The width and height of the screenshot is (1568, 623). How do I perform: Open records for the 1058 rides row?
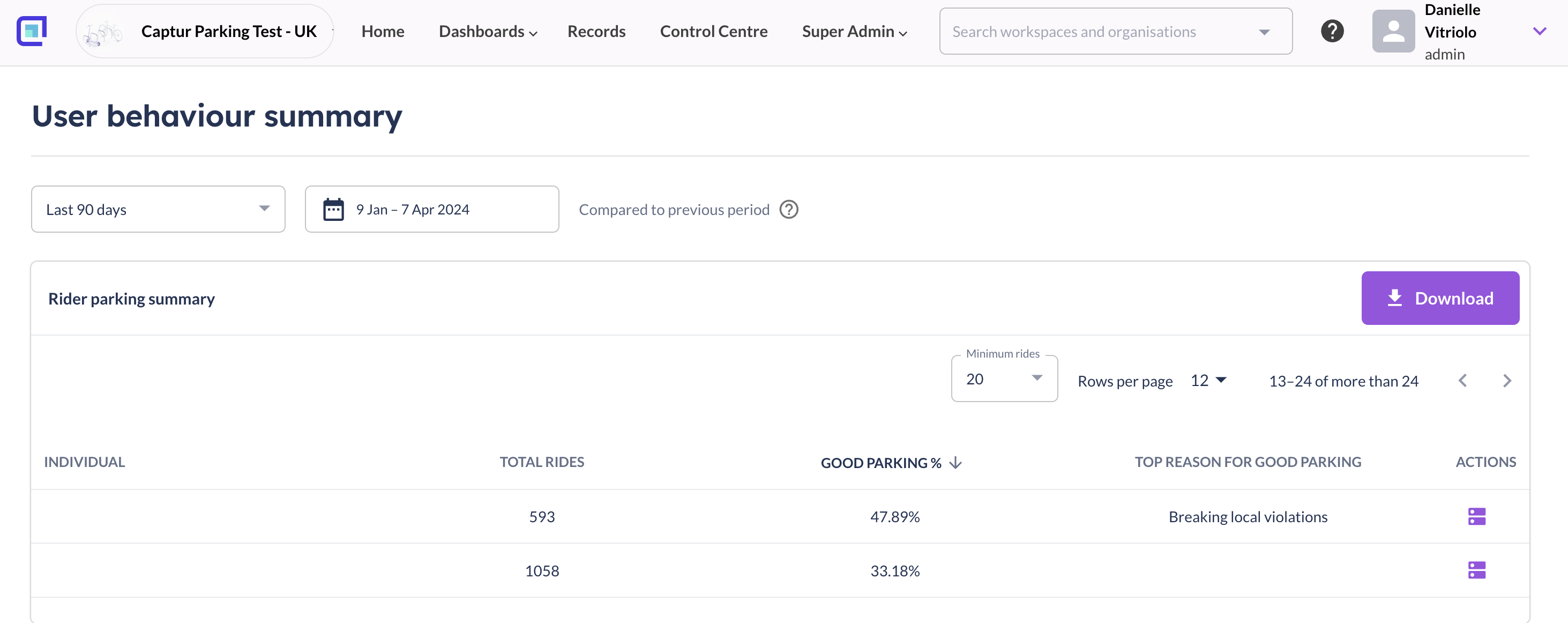click(1476, 570)
